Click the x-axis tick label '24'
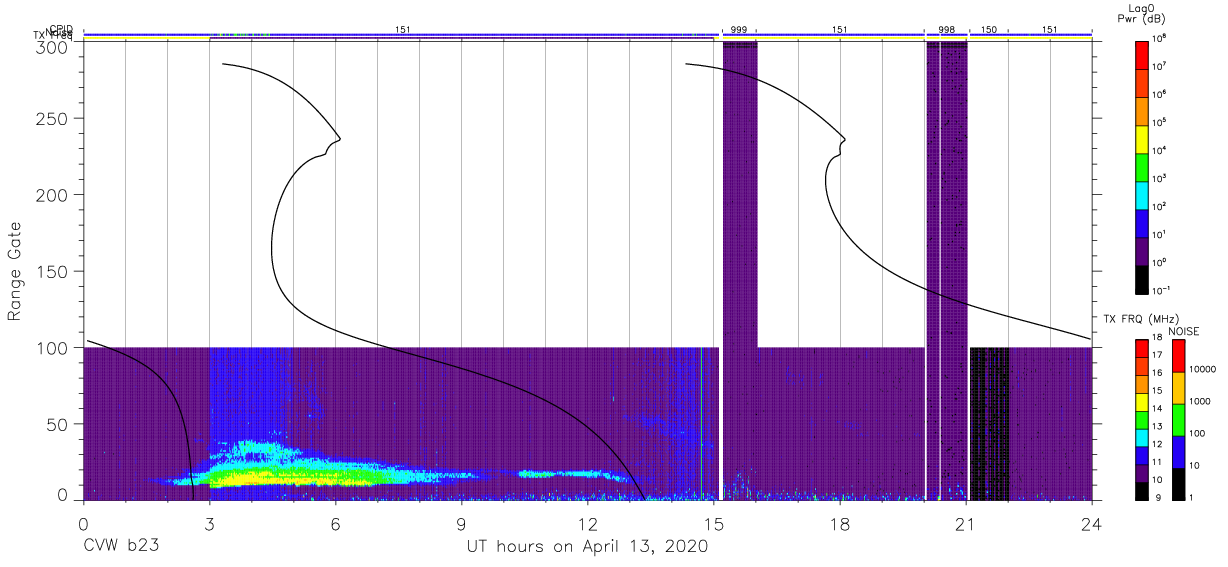1228x567 pixels. click(1092, 522)
